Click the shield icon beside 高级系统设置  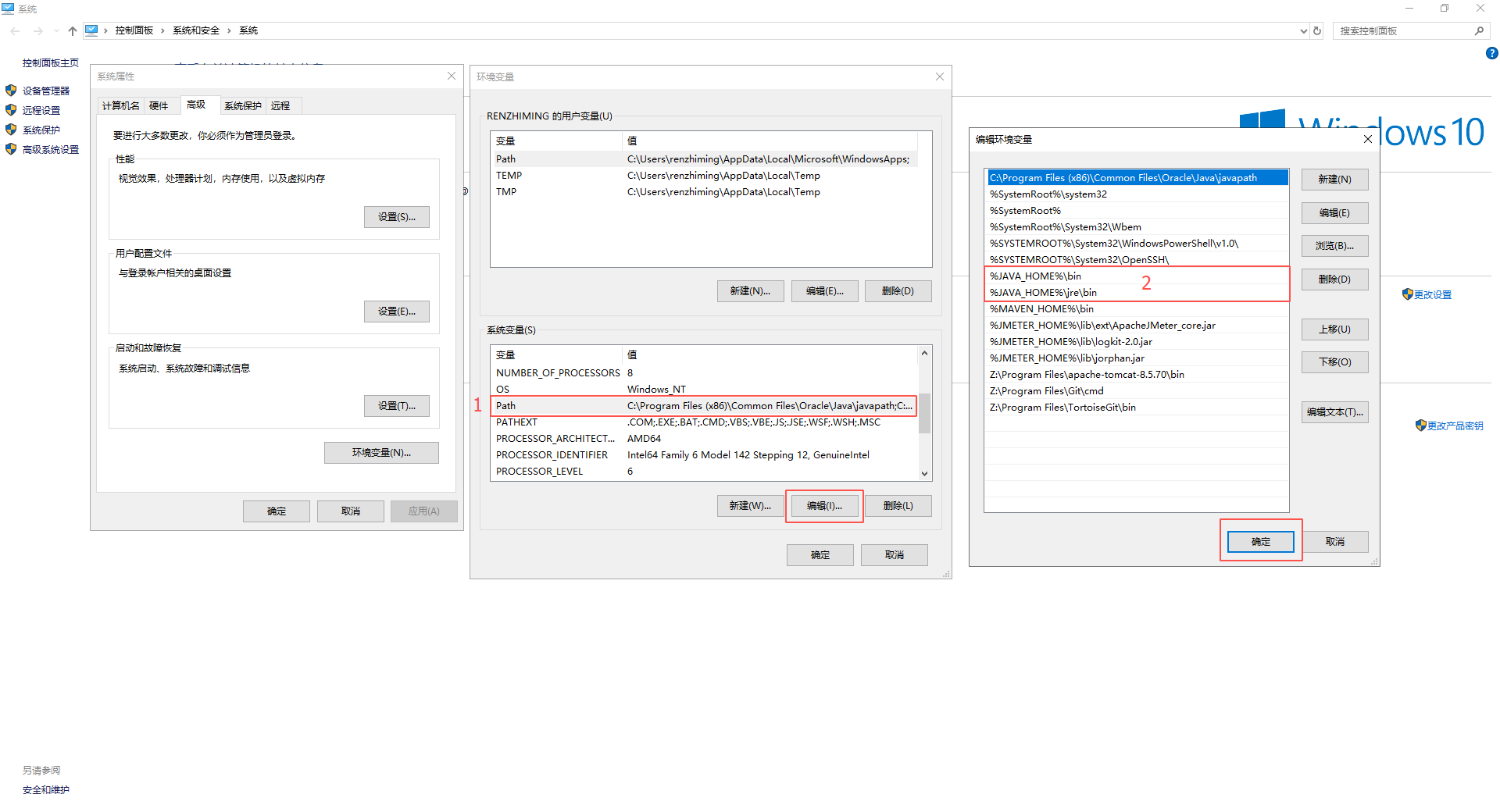[11, 149]
